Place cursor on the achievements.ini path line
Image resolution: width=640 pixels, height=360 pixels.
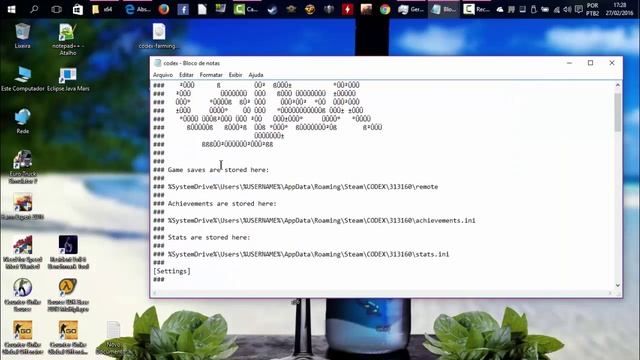click(322, 221)
